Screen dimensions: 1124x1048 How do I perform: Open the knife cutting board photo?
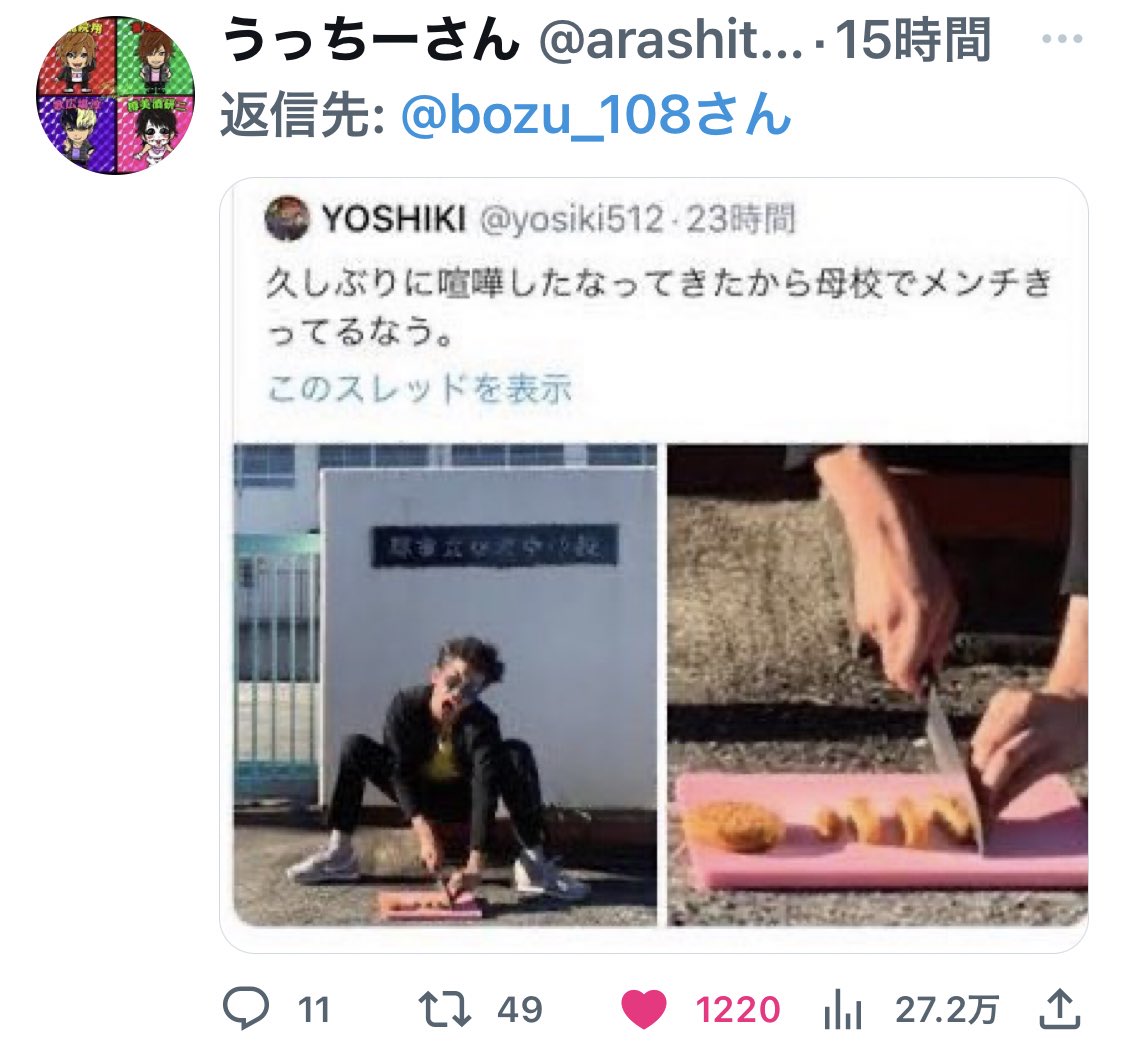(877, 685)
